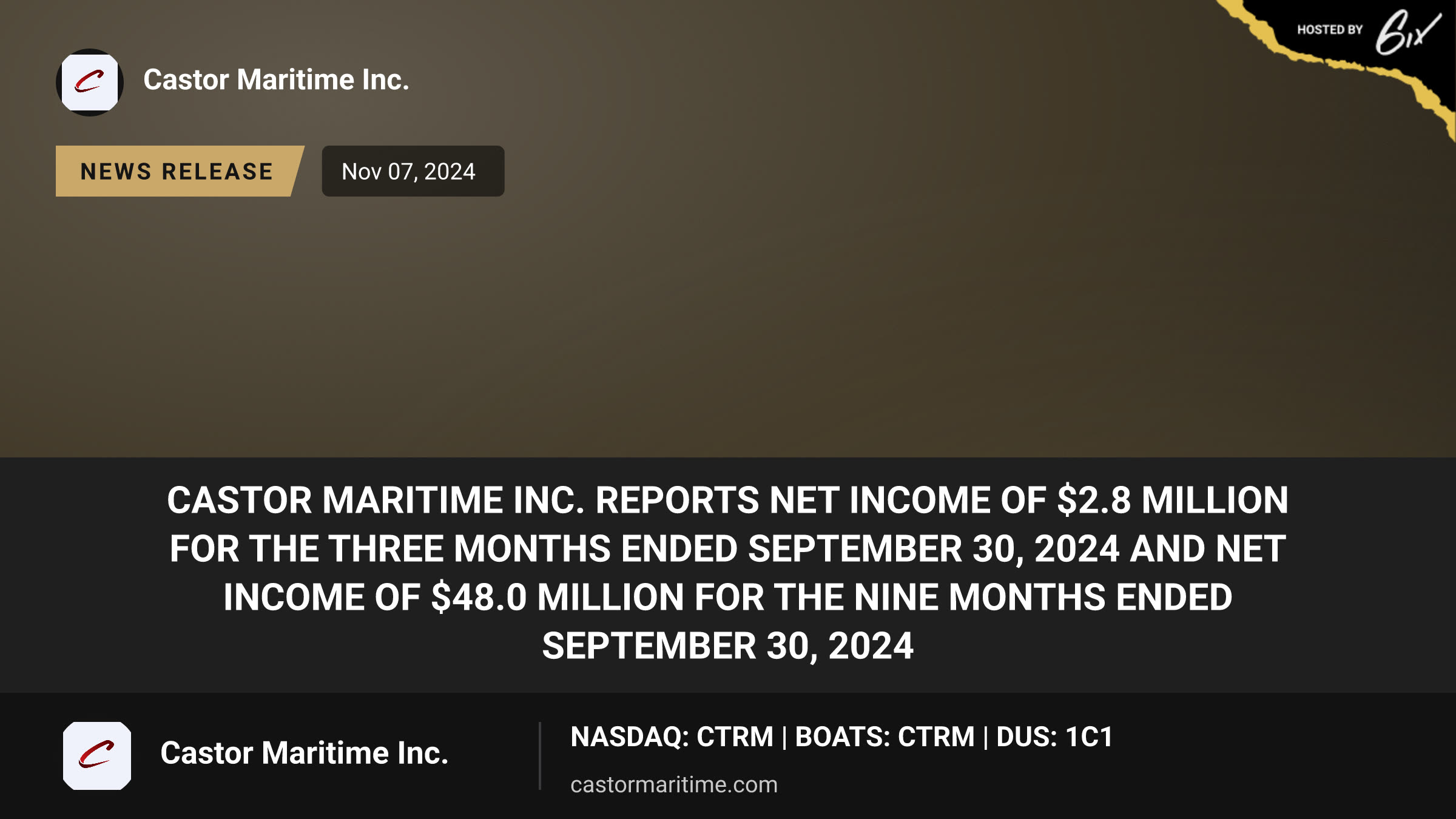
Task: Click BOATS: CTRM ticker text
Action: pyautogui.click(x=885, y=736)
